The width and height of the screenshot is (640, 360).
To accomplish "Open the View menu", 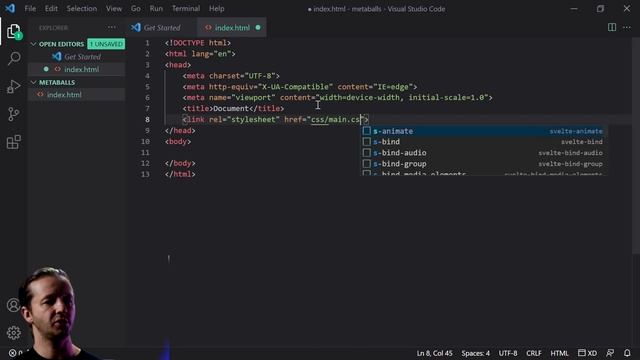I will [114, 9].
